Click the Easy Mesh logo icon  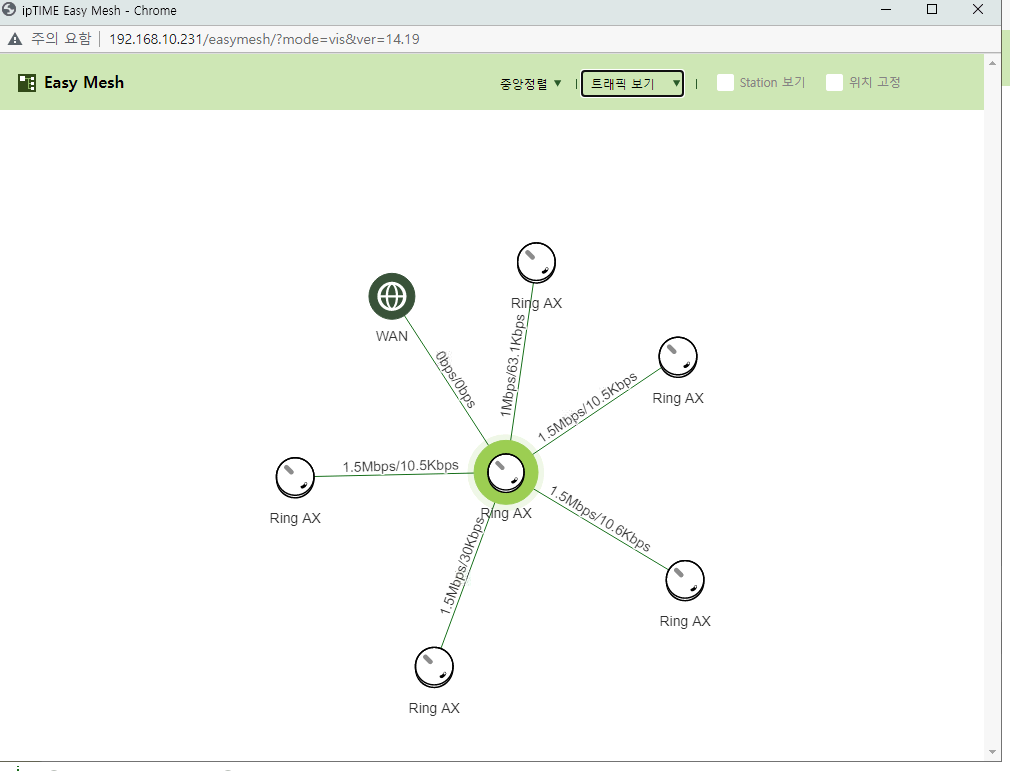coord(26,82)
